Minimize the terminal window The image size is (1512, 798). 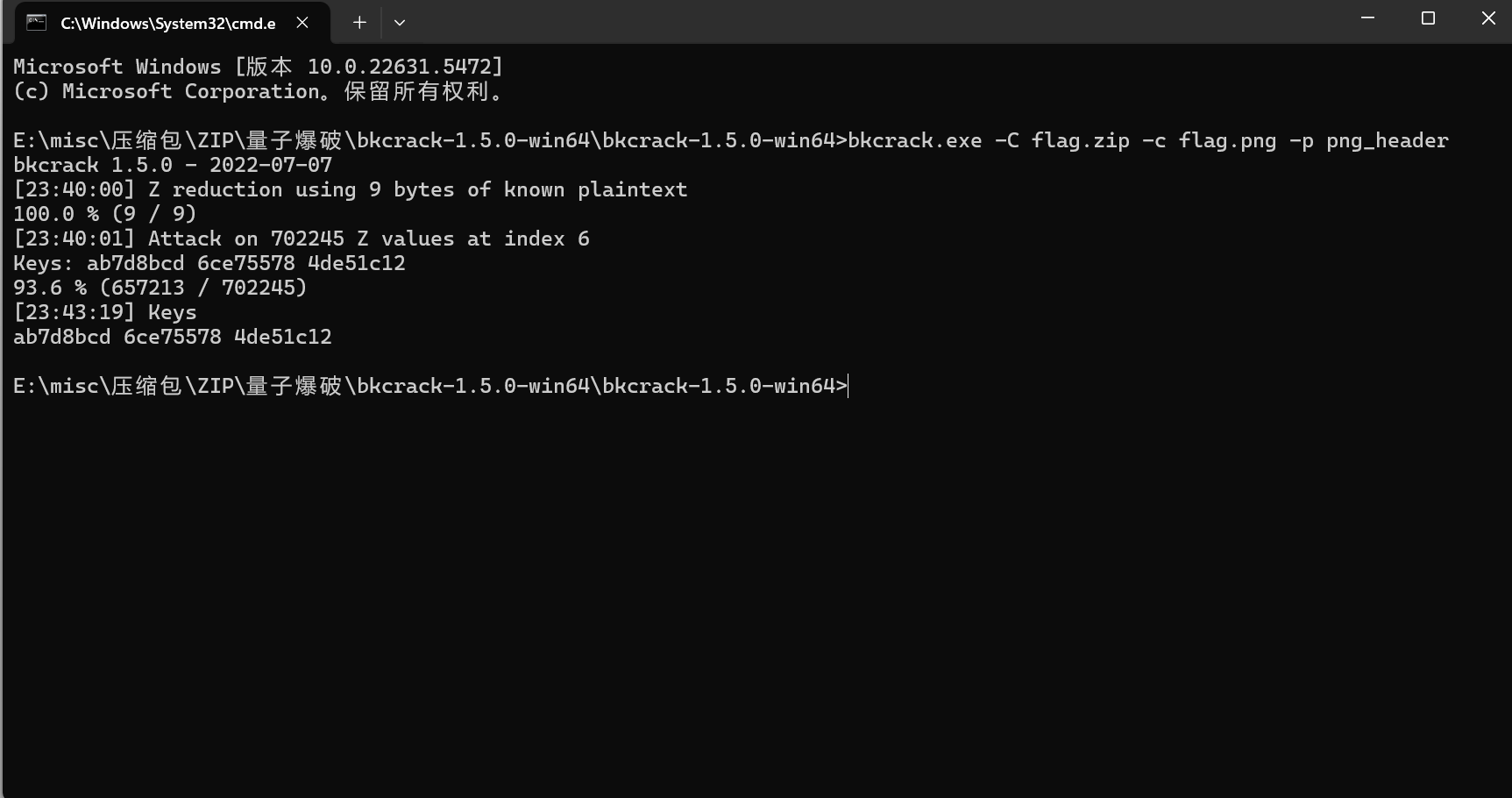coord(1367,18)
